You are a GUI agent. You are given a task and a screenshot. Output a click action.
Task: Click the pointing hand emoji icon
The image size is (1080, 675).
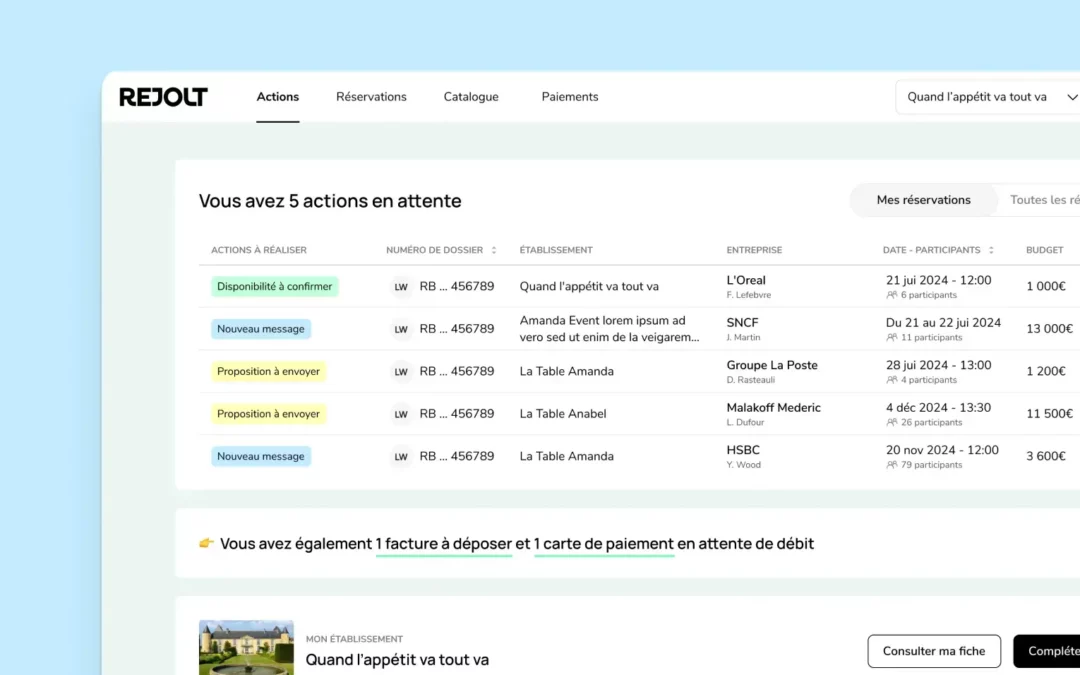[x=206, y=543]
